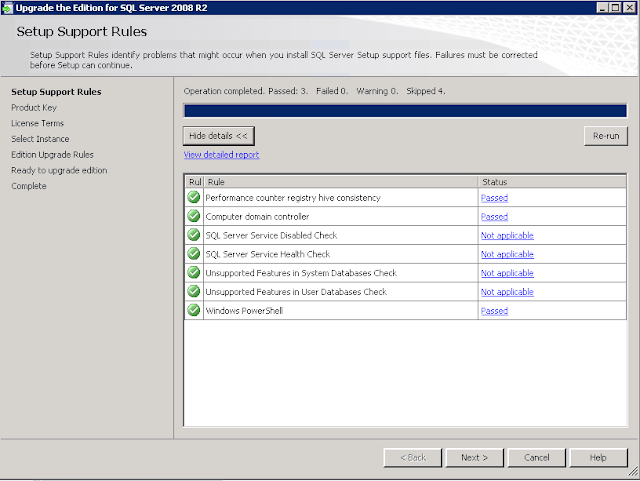640x481 pixels.
Task: Sort by the Rule column header
Action: [341, 182]
